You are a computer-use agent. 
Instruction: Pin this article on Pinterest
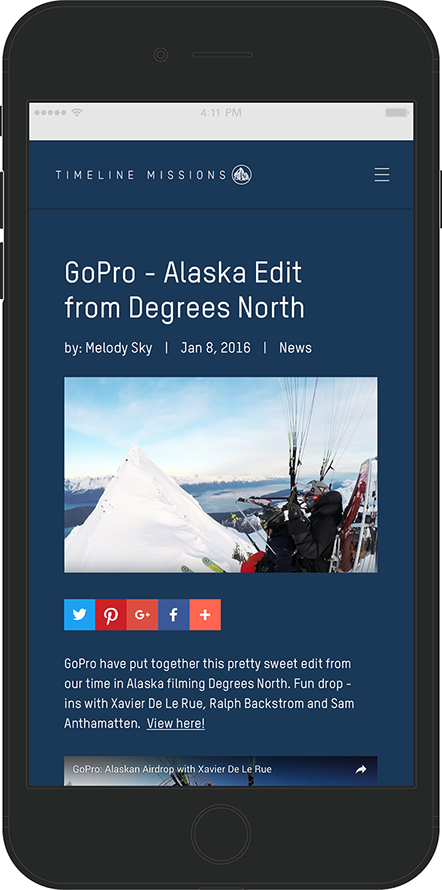click(x=111, y=615)
